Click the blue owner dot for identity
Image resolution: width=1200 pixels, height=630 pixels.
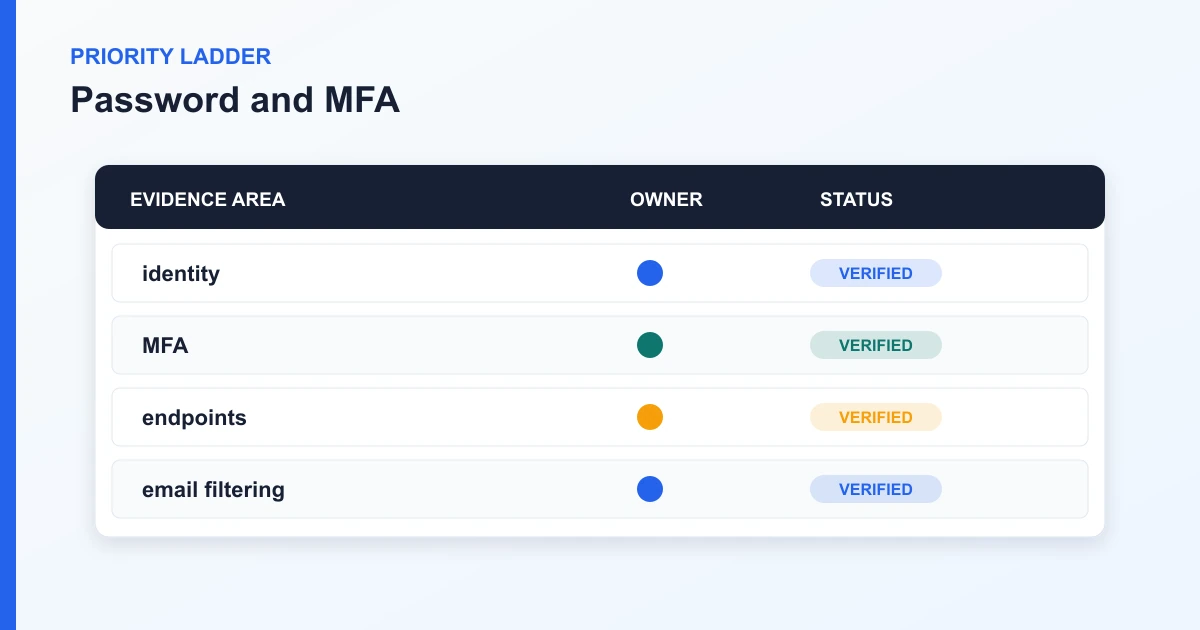point(650,273)
